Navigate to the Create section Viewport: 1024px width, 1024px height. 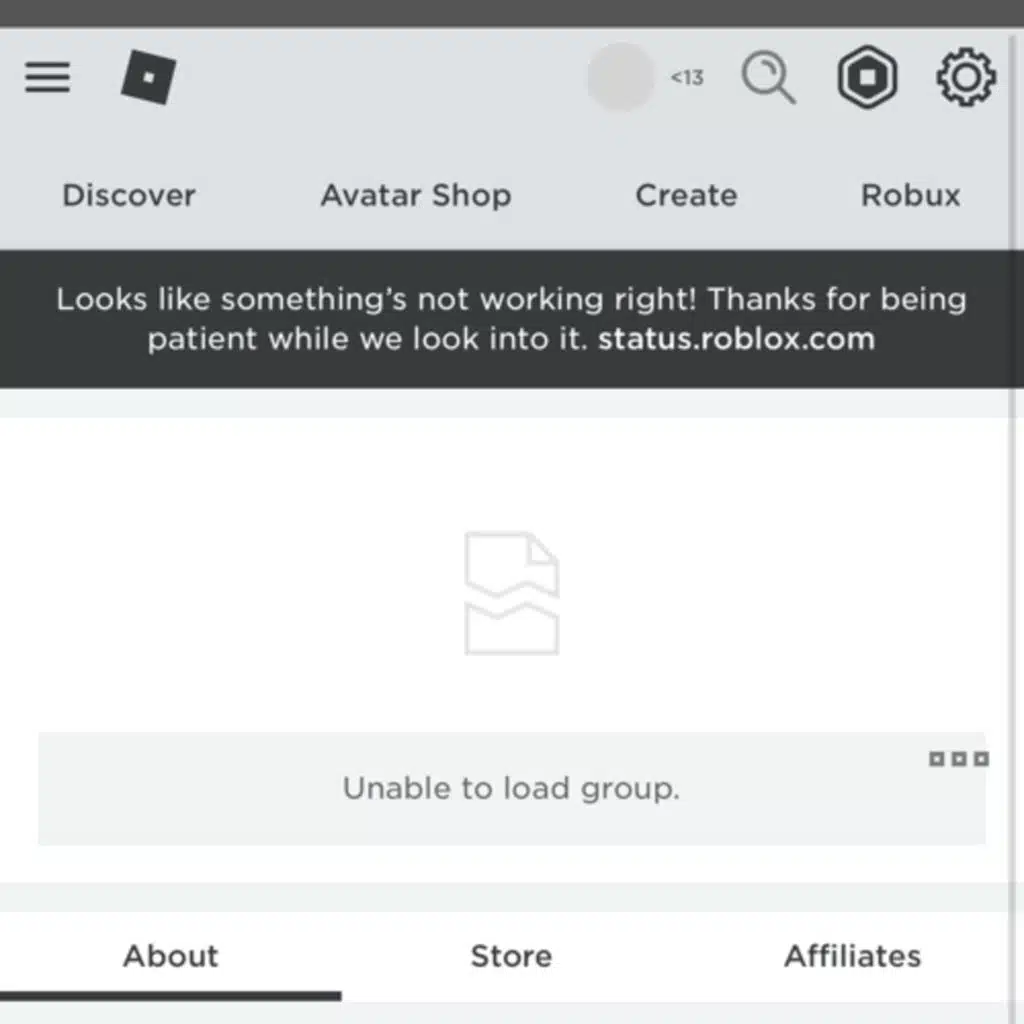(686, 195)
